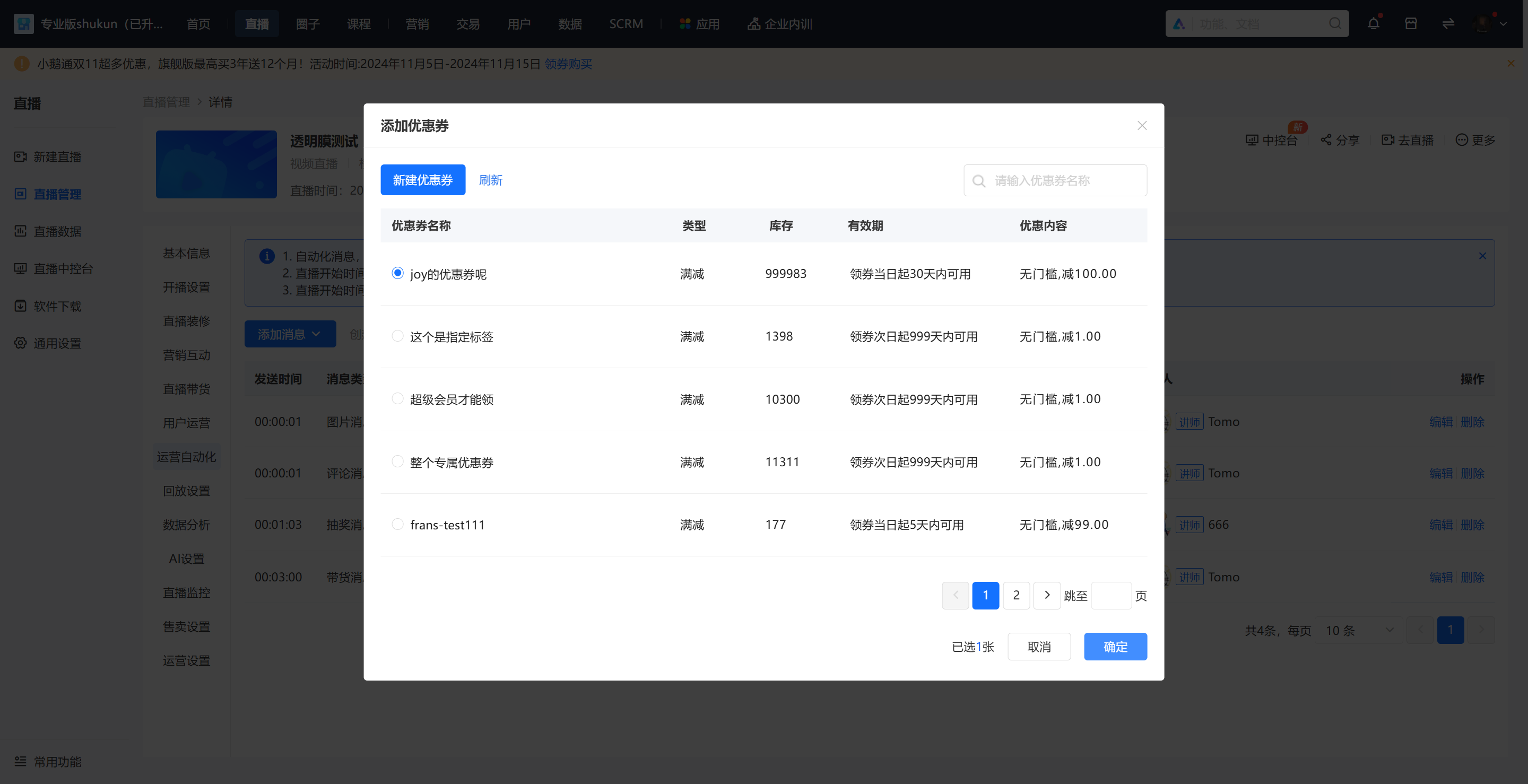Open 新建直播 in the sidebar
1528x784 pixels.
[x=48, y=156]
